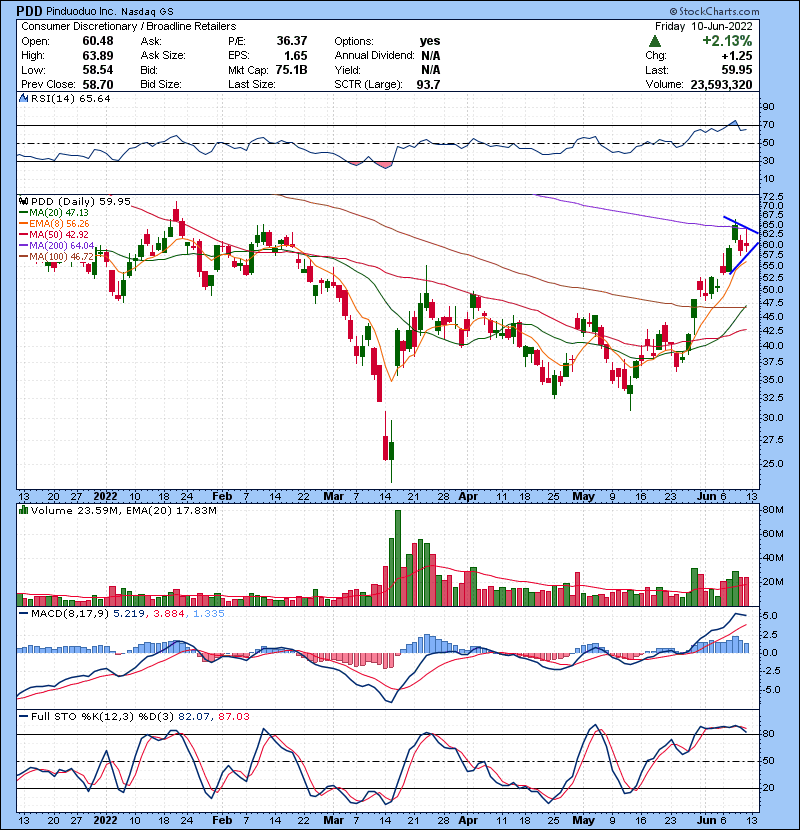Click the High value 63.89

pos(97,56)
